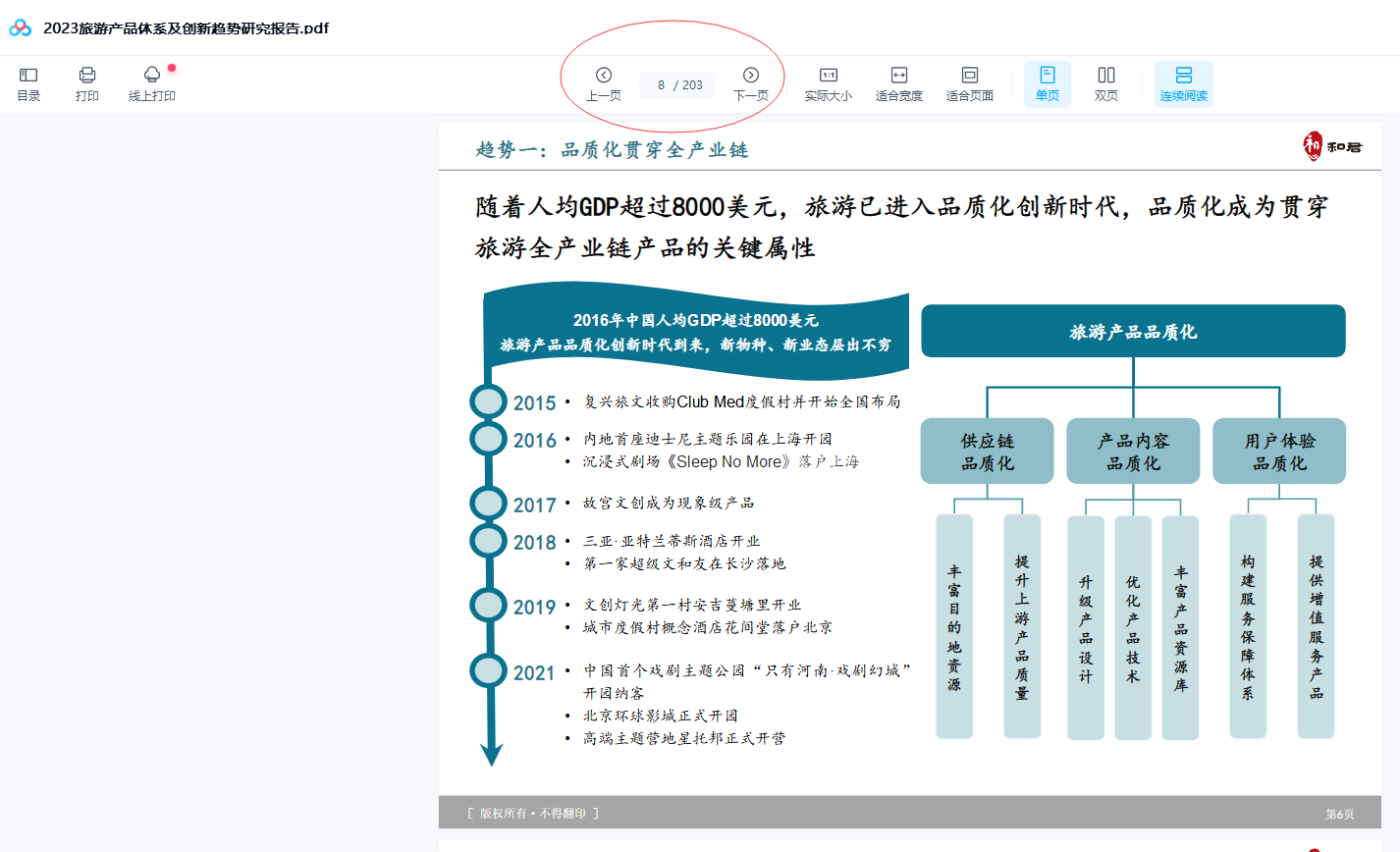Click the next page circular arrow icon
The width and height of the screenshot is (1400, 852).
point(751,75)
